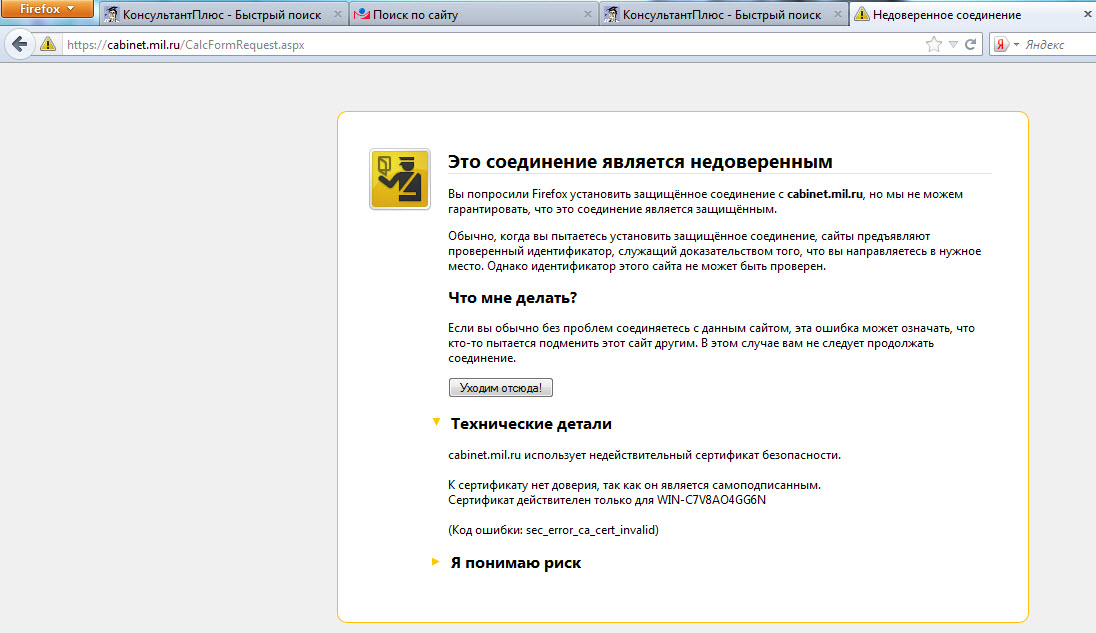This screenshot has height=633, width=1096.
Task: Open the URL history dropdown arrow
Action: click(x=953, y=45)
